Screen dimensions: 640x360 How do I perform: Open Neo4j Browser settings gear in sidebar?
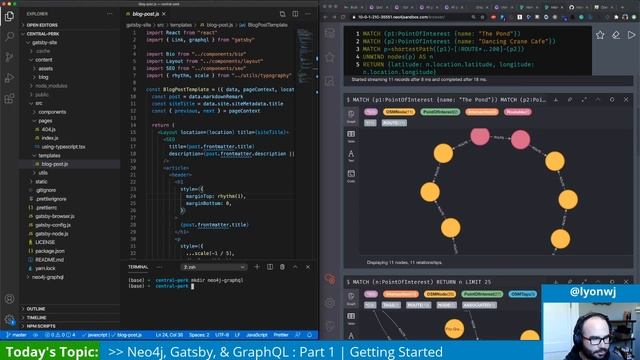point(330,303)
